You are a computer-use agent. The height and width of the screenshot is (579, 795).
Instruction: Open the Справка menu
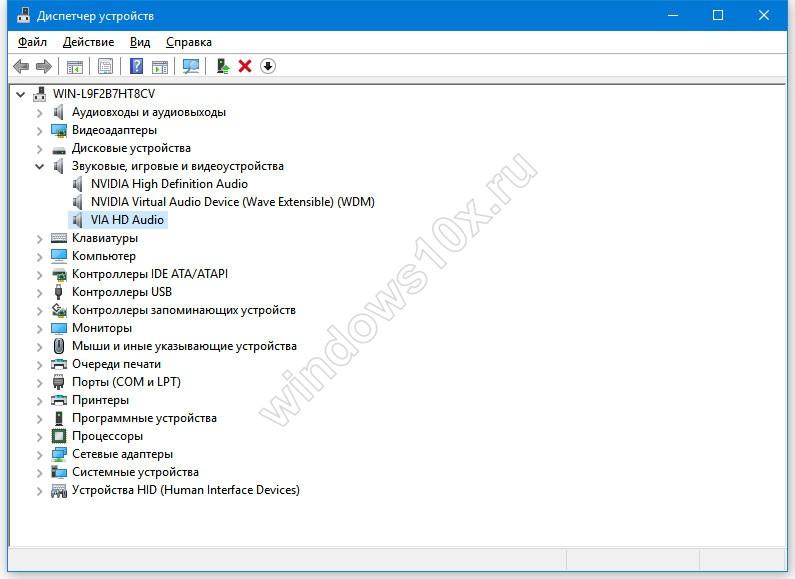pos(189,42)
